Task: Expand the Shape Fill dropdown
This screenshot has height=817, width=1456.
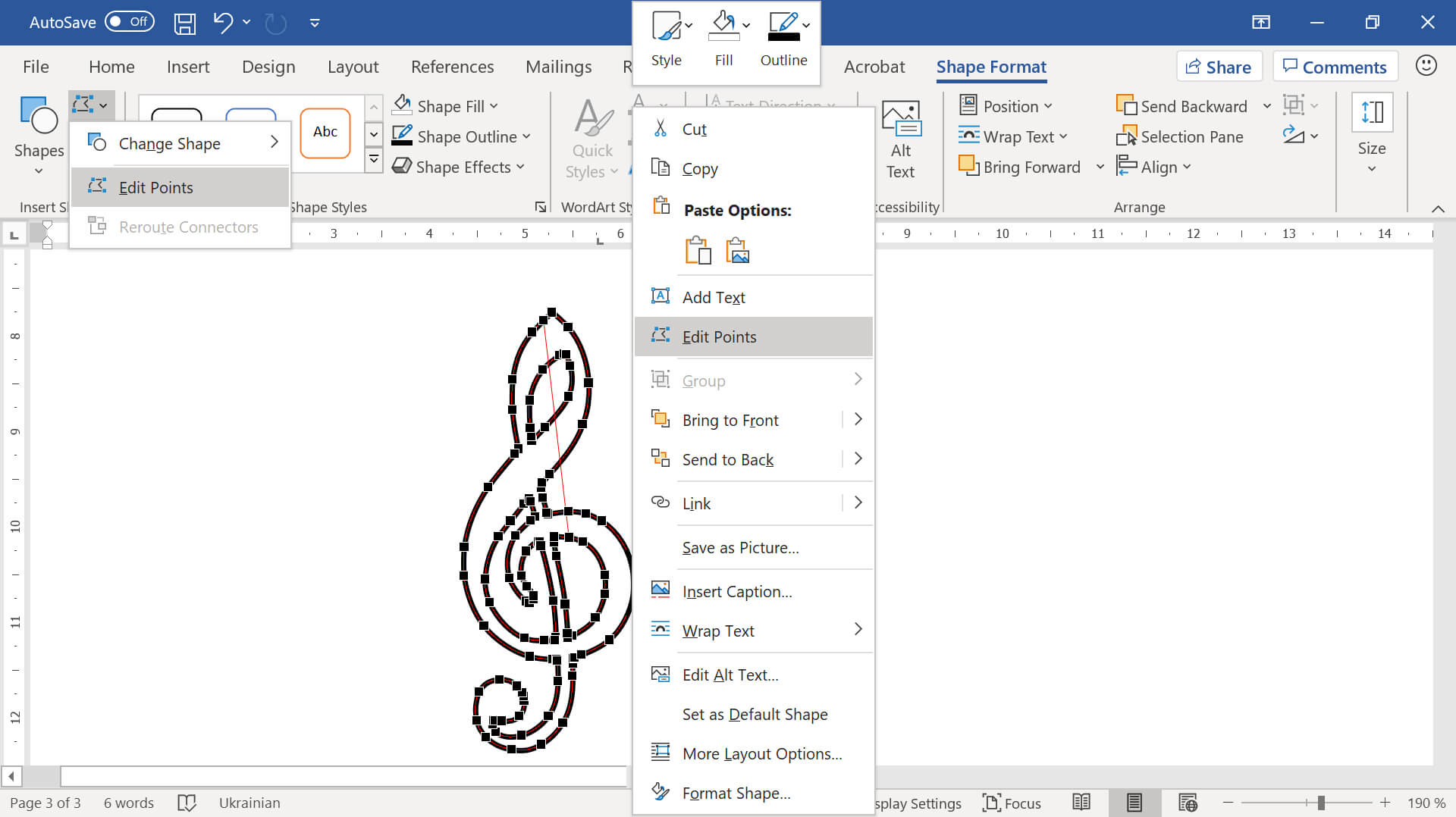Action: (494, 107)
